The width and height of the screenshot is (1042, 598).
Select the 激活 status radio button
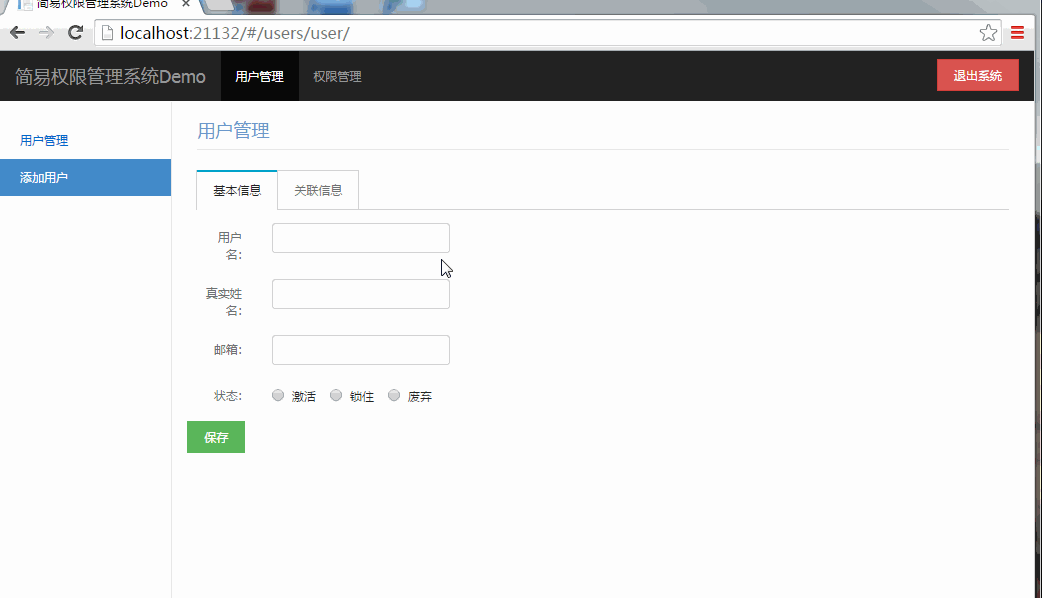point(278,396)
